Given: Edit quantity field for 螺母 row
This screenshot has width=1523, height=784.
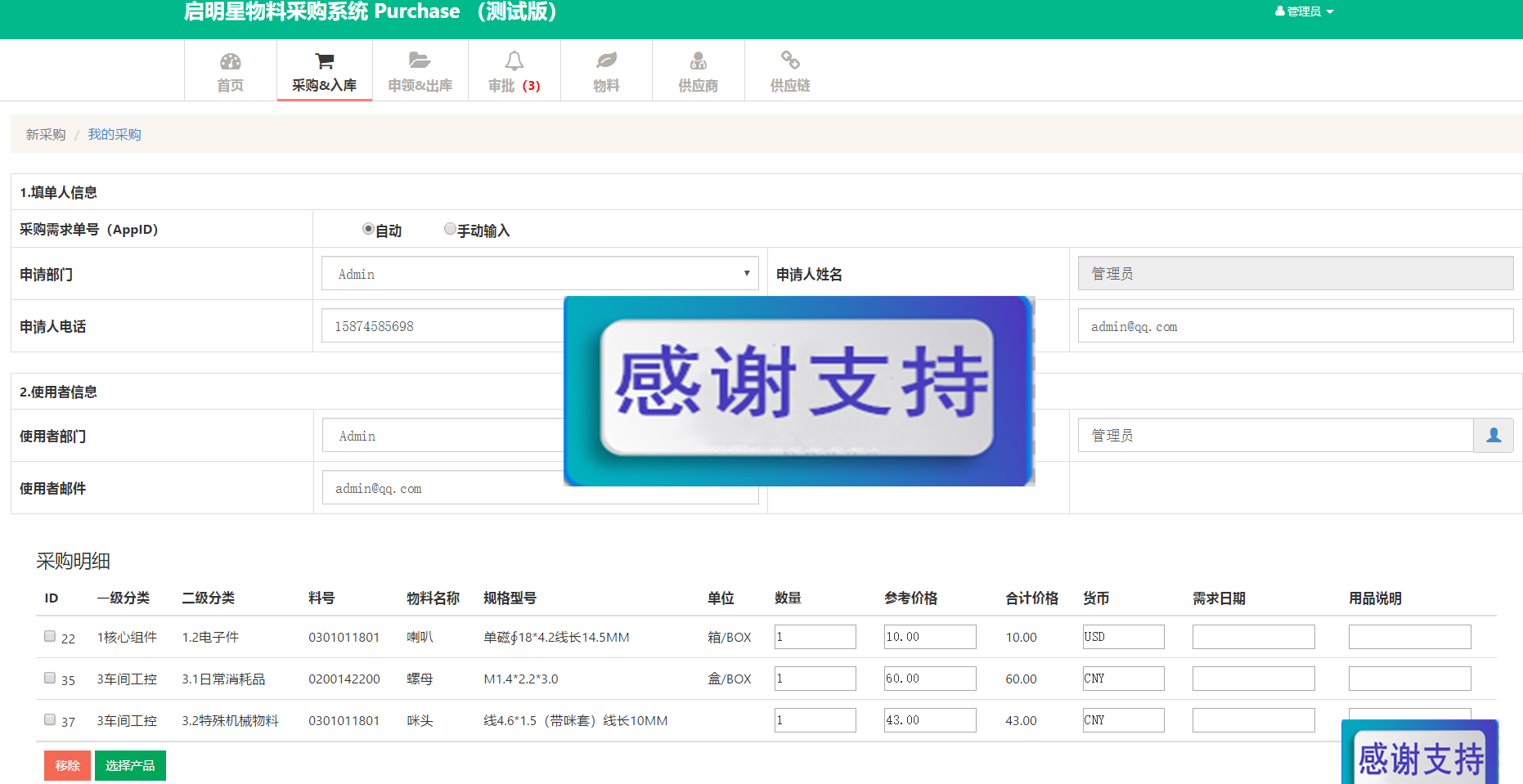Looking at the screenshot, I should click(x=815, y=679).
